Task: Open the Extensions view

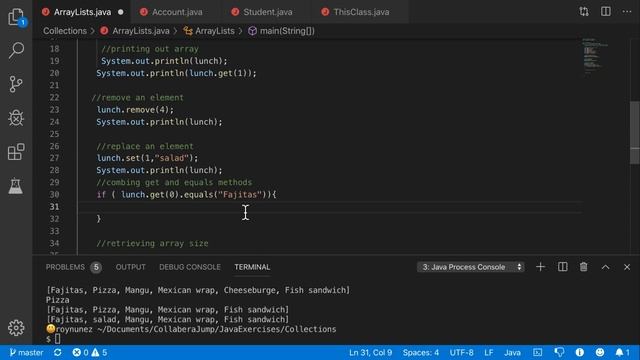Action: [16, 152]
